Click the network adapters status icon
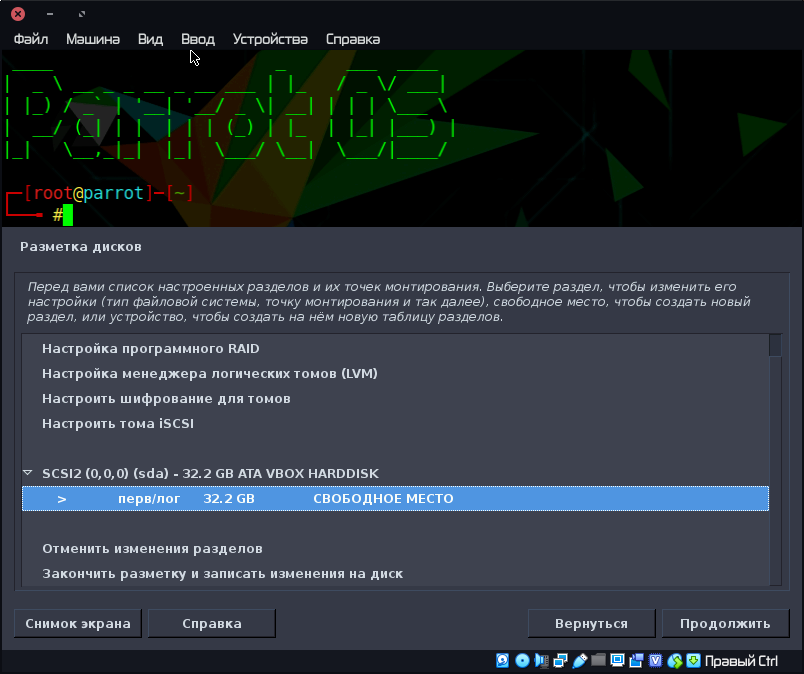Image resolution: width=804 pixels, height=674 pixels. point(560,660)
